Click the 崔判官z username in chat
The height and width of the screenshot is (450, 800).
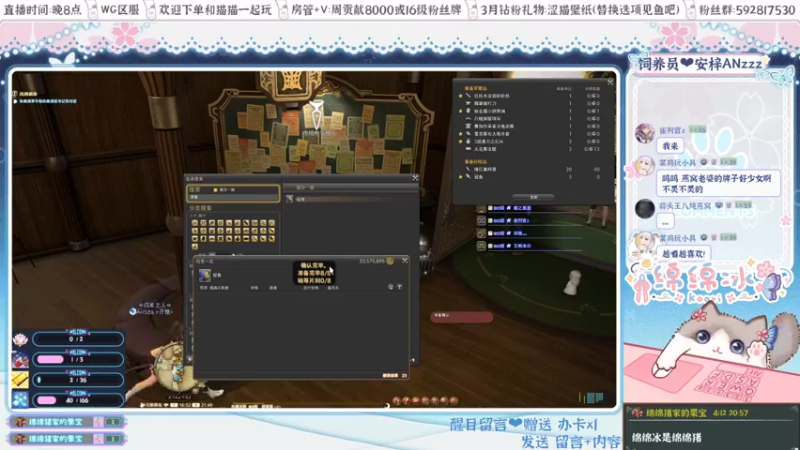pyautogui.click(x=672, y=131)
